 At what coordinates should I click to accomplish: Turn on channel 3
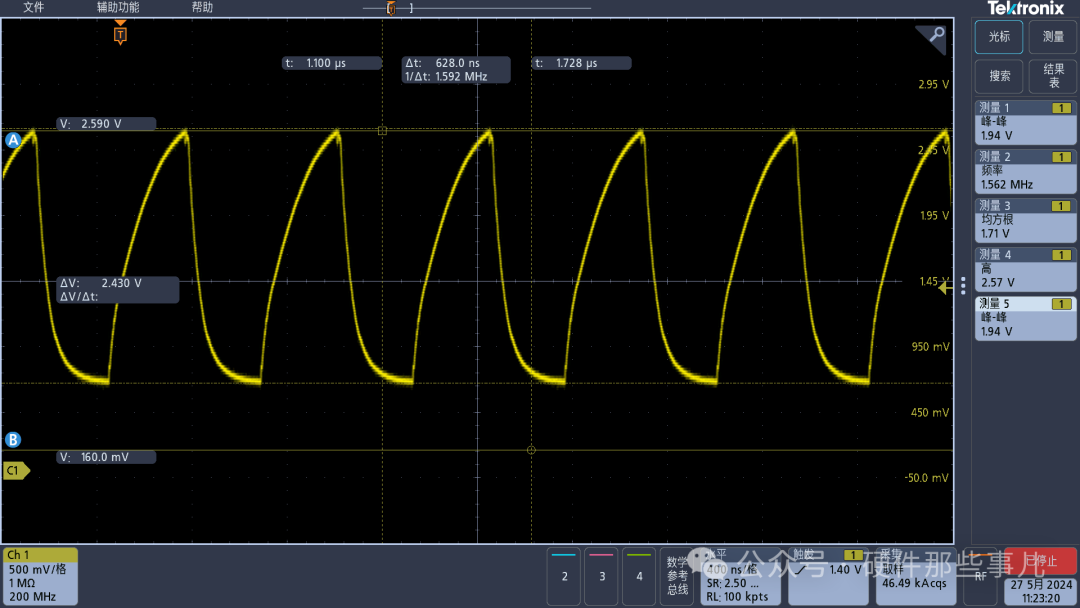[x=602, y=575]
